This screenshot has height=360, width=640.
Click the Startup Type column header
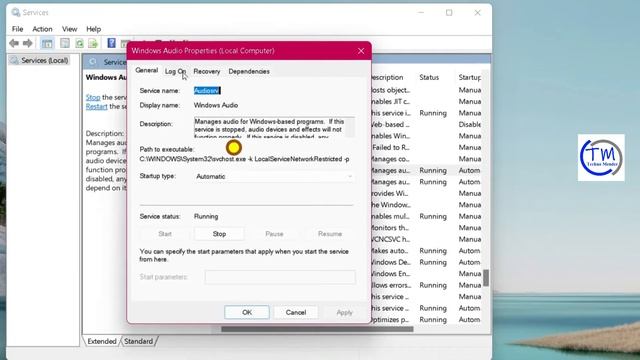tap(469, 77)
